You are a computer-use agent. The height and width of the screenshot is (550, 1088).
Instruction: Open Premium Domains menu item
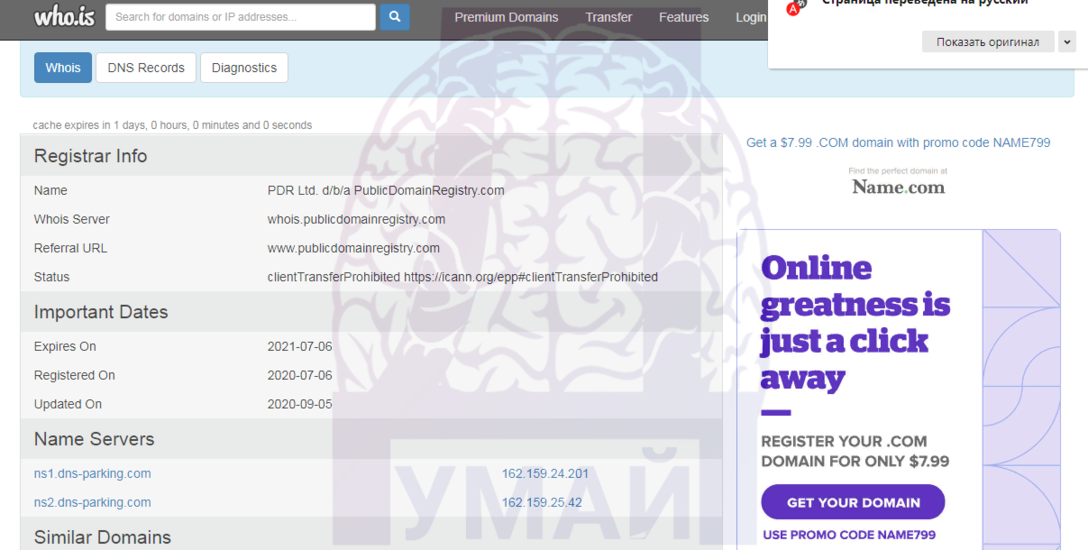[x=506, y=17]
